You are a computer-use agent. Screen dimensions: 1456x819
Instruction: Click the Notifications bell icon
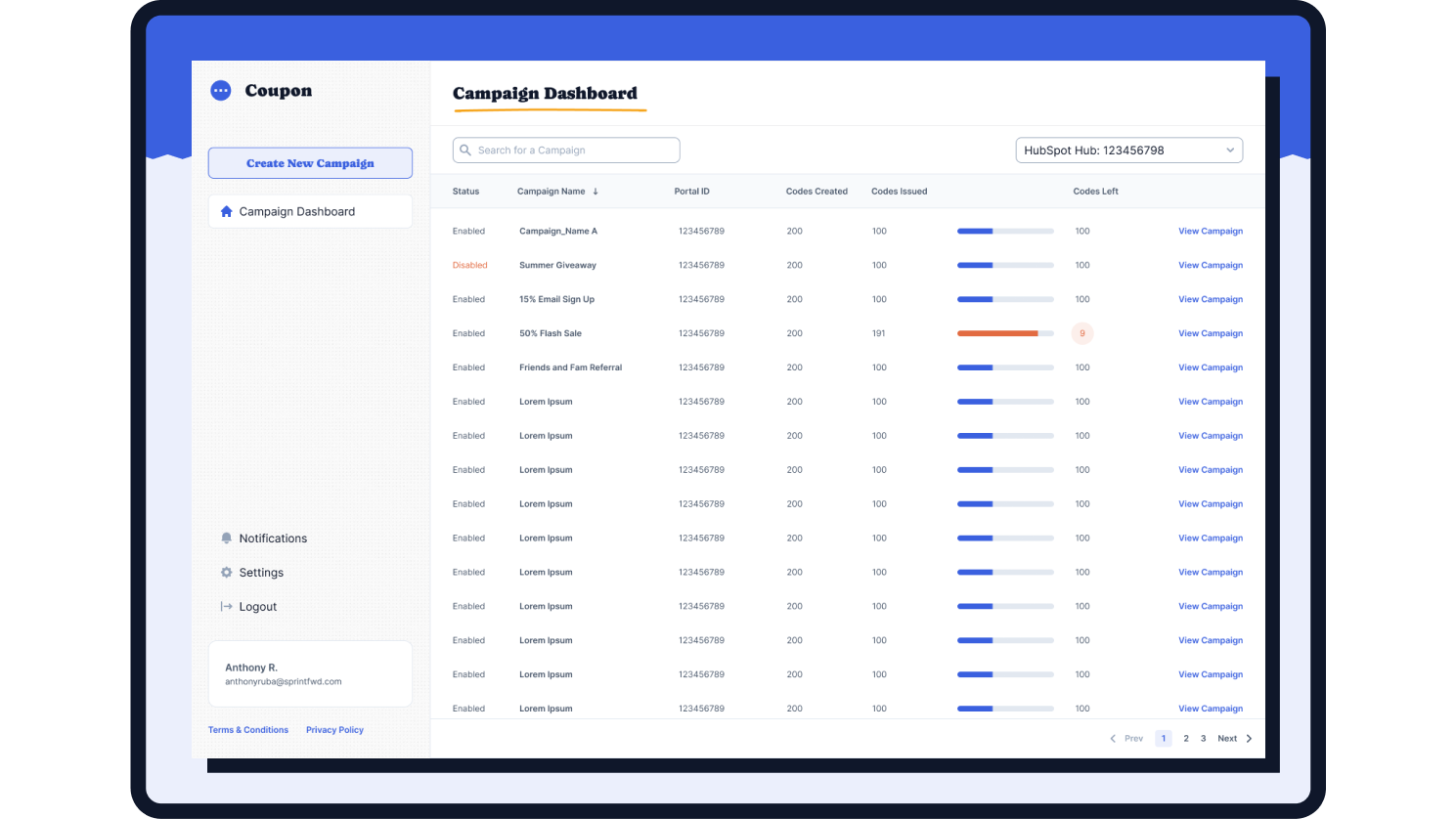coord(227,539)
